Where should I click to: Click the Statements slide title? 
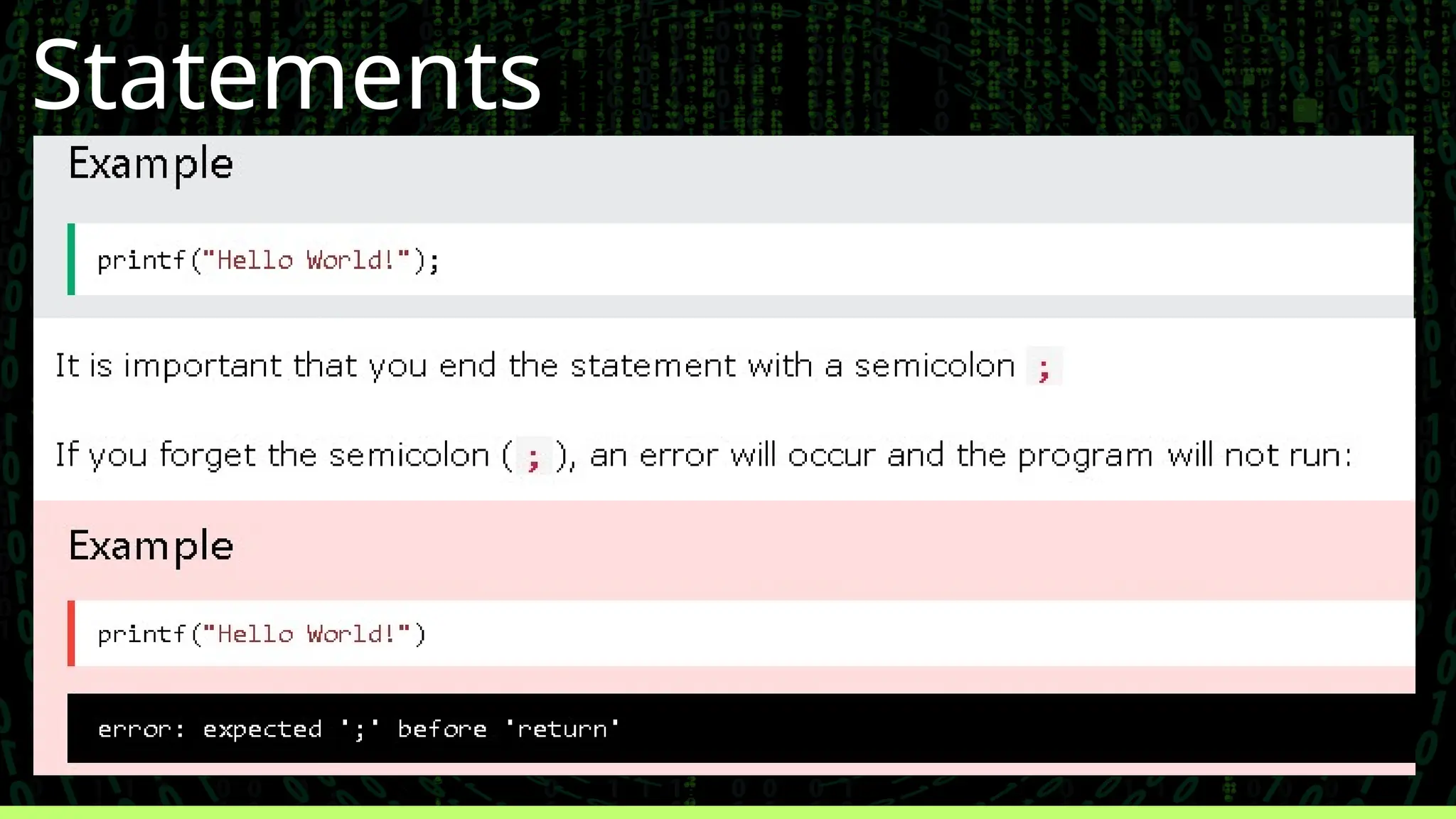click(287, 75)
